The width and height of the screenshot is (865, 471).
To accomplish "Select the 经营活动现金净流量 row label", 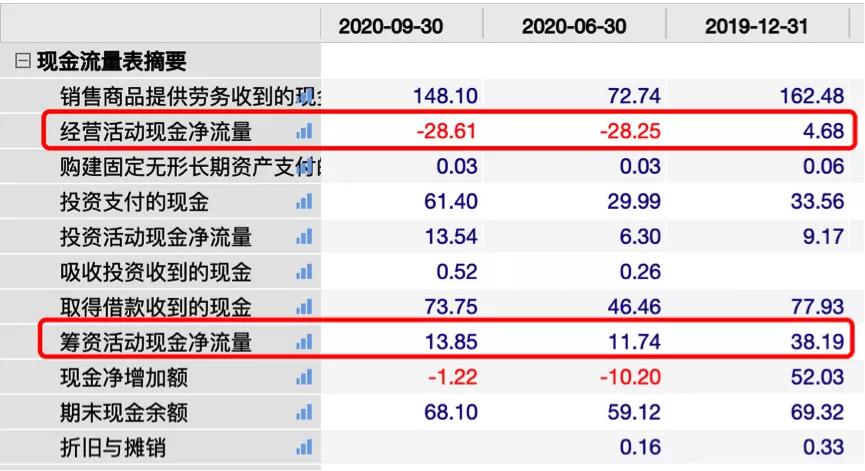I will pyautogui.click(x=156, y=131).
